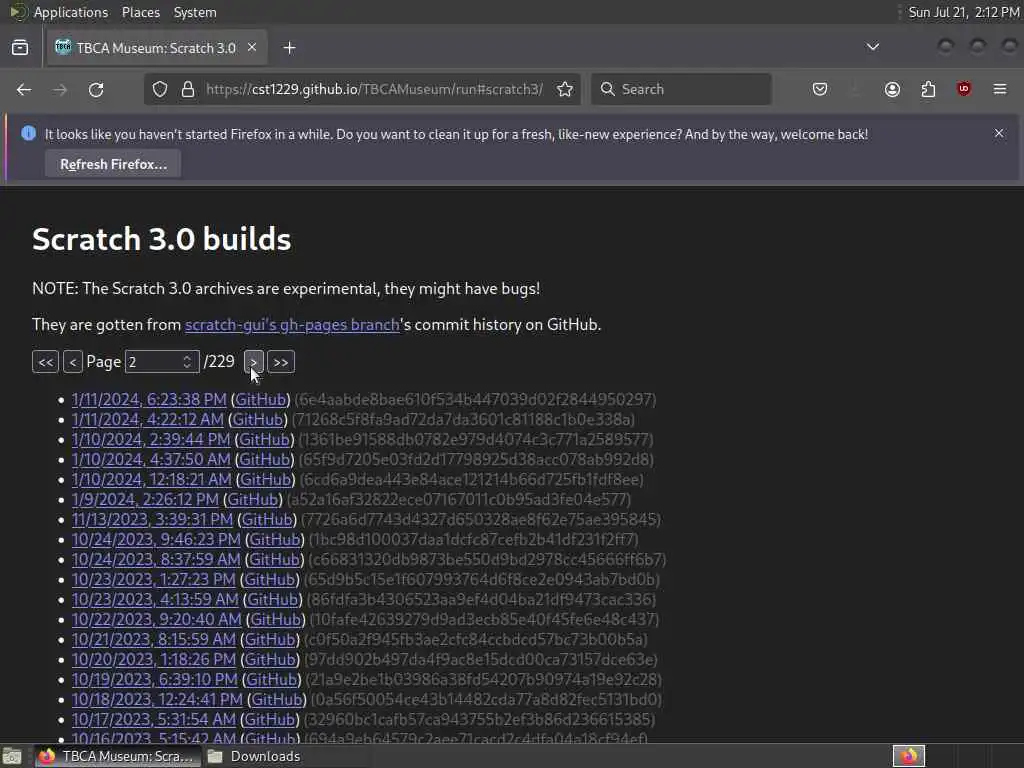Select the TBCA Museum taskbar entry
This screenshot has width=1024, height=768.
coord(116,756)
